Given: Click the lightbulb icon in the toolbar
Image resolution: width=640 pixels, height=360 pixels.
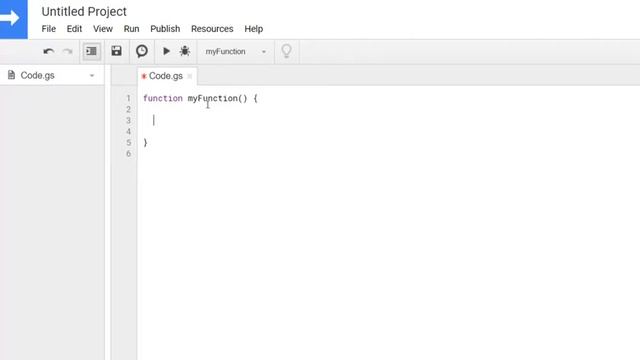Looking at the screenshot, I should coord(287,51).
